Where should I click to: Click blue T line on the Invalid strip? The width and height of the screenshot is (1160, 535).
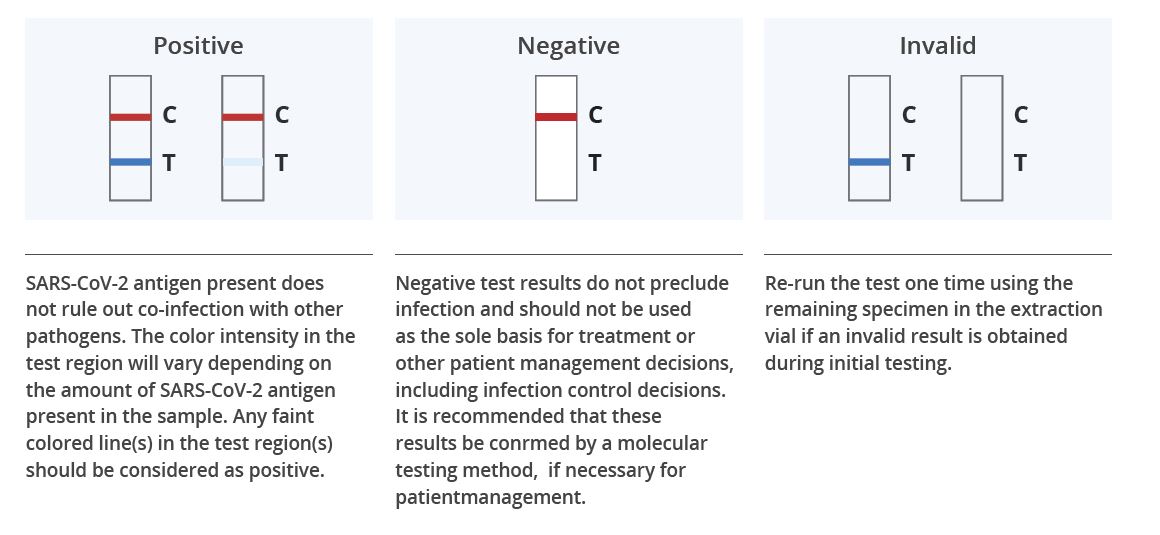pos(869,162)
